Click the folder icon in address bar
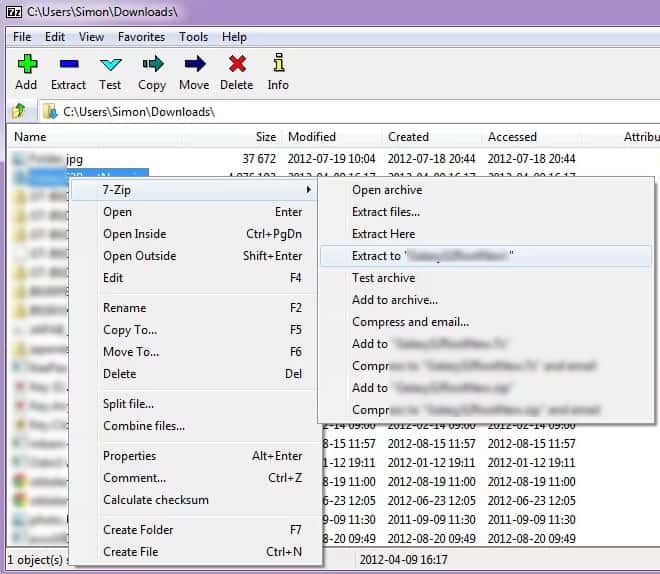This screenshot has width=660, height=574. 50,112
